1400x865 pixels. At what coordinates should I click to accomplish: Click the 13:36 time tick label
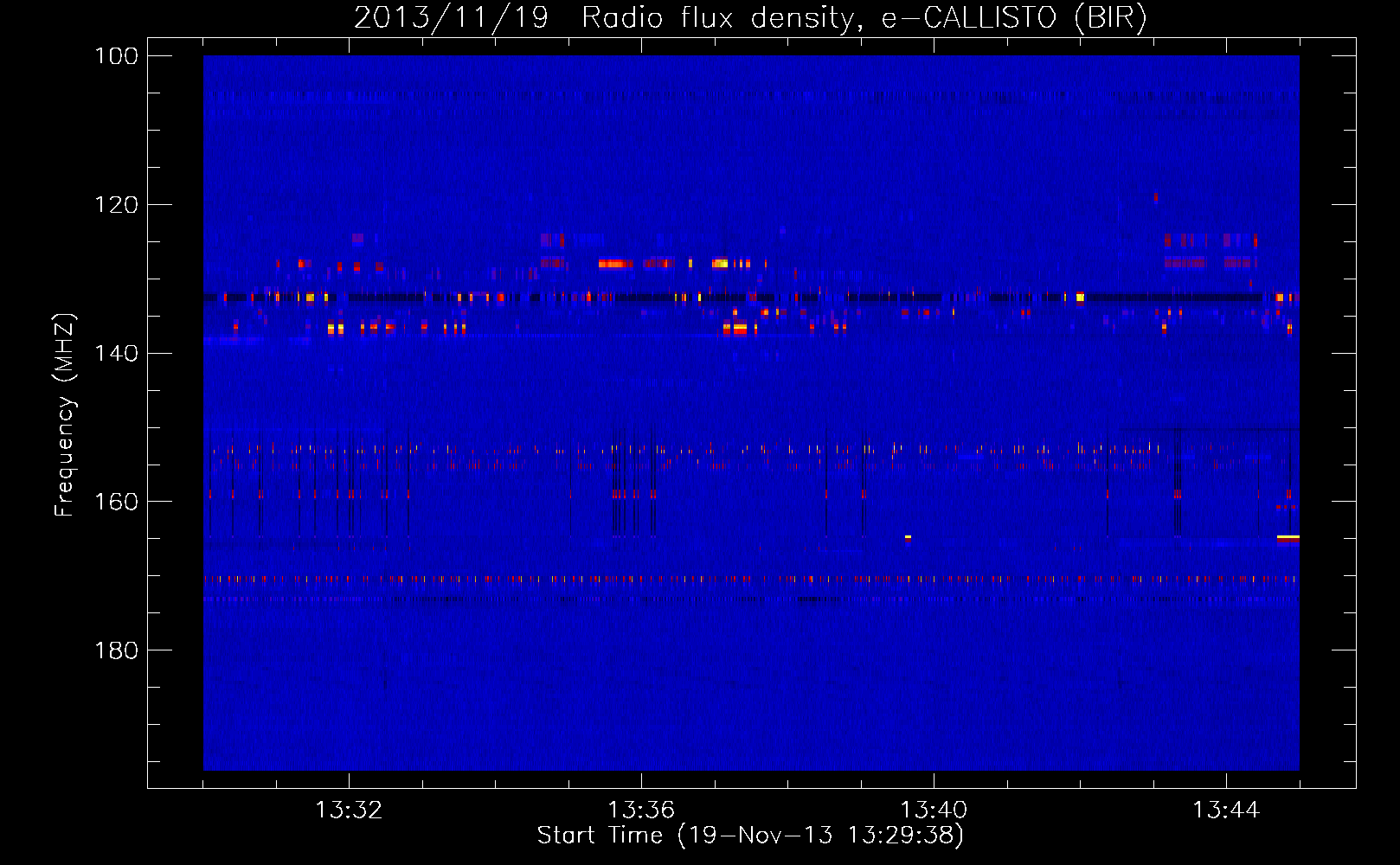coord(641,811)
